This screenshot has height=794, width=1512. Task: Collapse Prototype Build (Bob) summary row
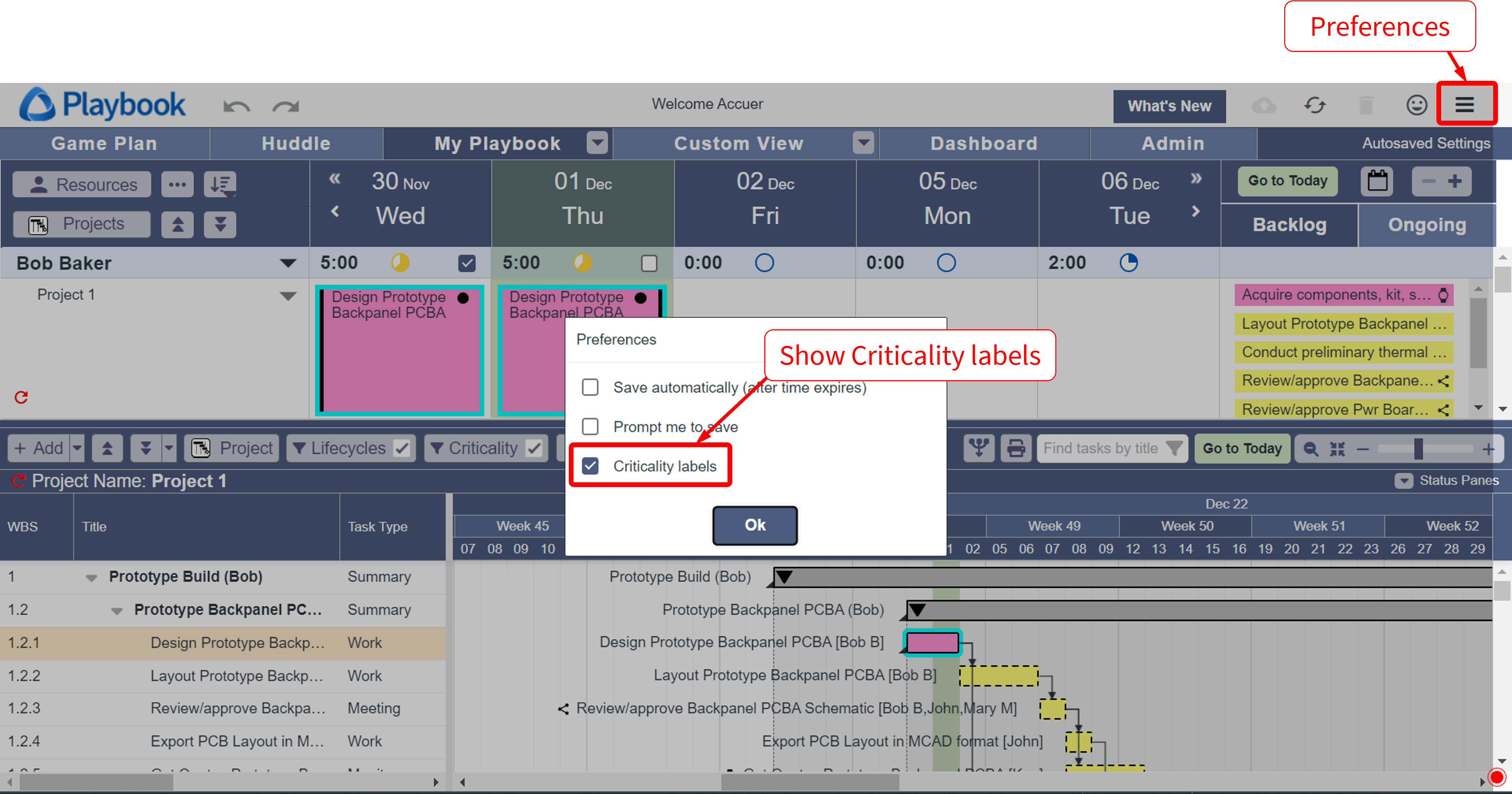[91, 577]
